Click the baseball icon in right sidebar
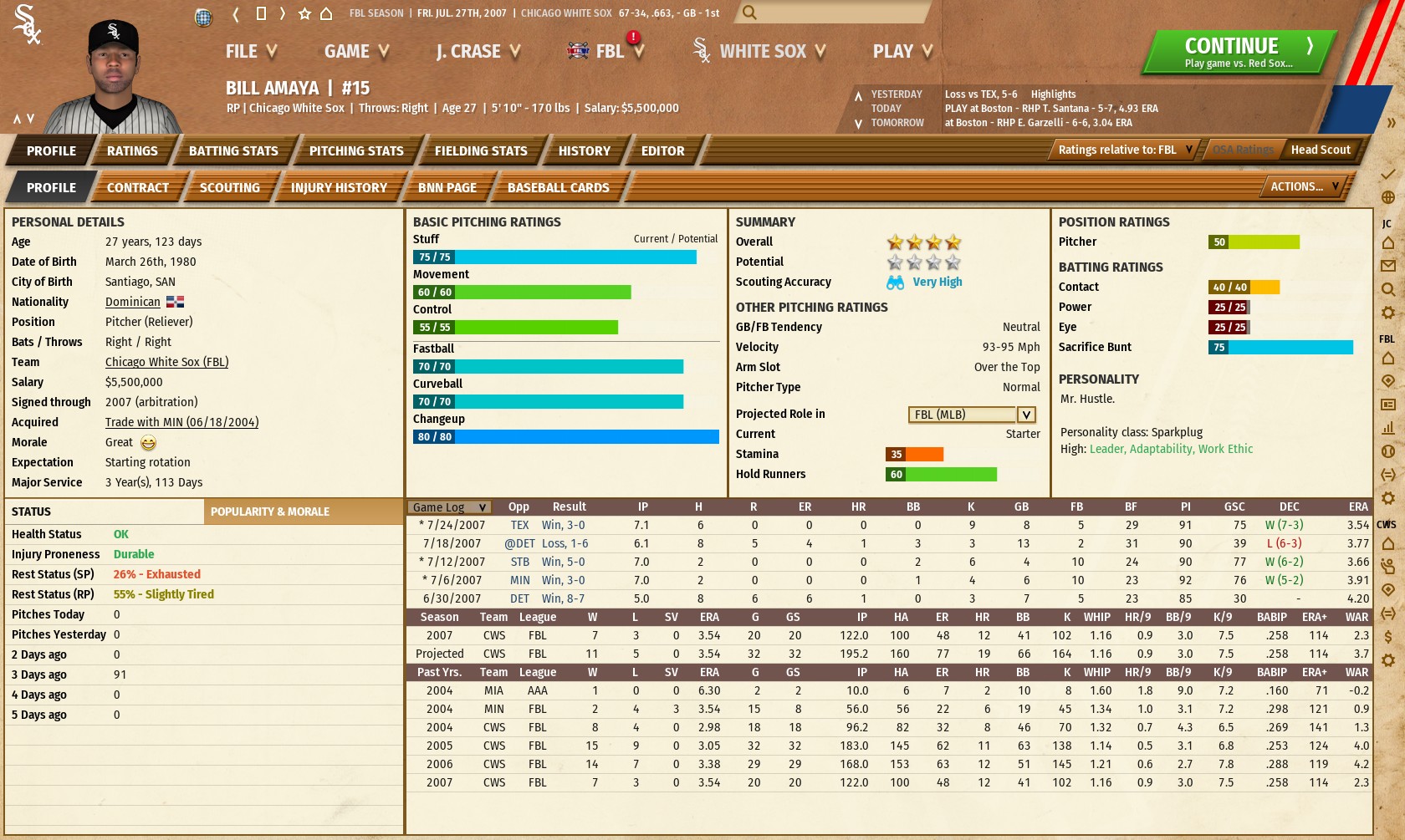This screenshot has height=840, width=1405. 1388,451
